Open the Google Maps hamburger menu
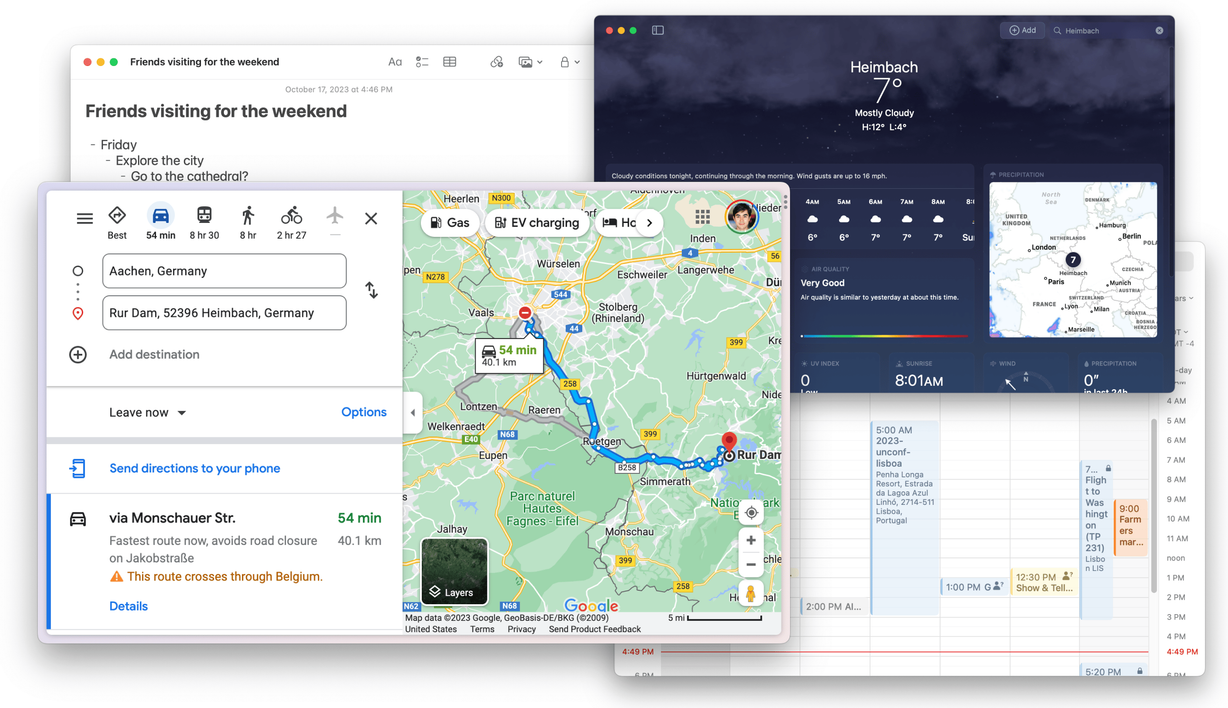Viewport: 1228px width, 708px height. 85,219
